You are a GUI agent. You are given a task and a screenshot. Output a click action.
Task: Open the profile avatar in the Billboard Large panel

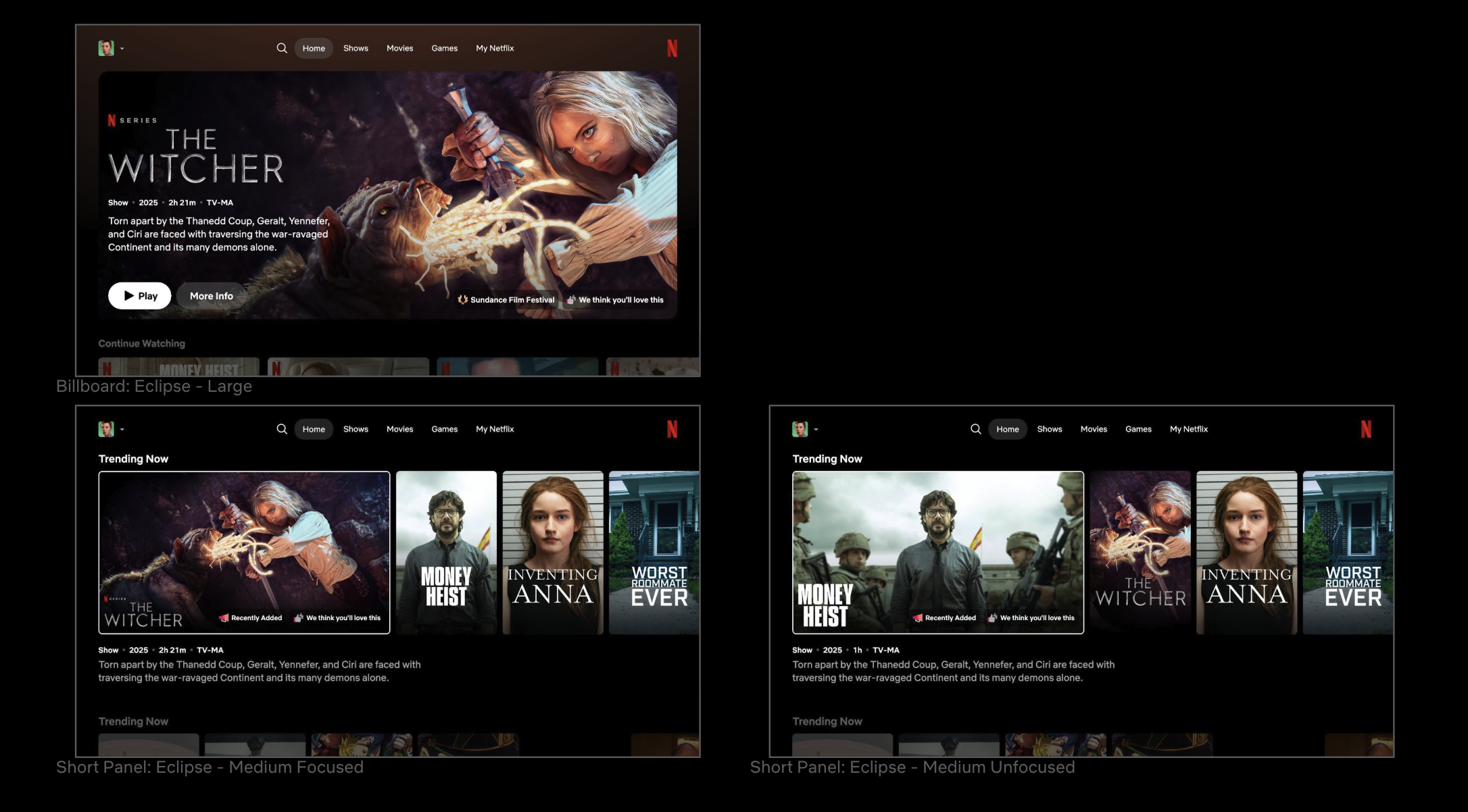pos(106,48)
